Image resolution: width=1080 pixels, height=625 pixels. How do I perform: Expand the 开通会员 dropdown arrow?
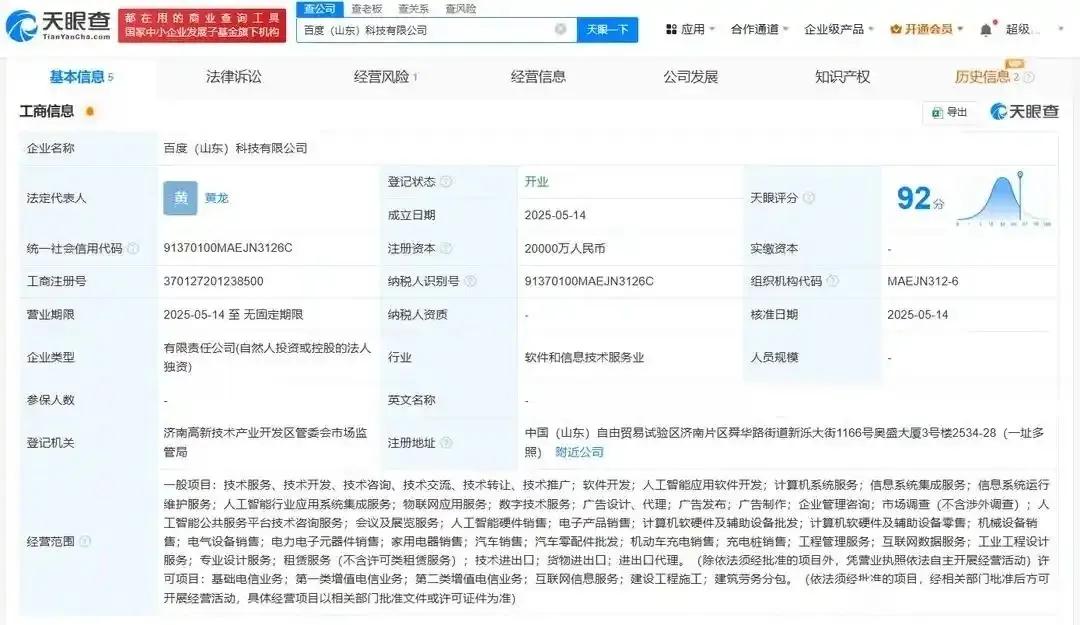click(960, 30)
